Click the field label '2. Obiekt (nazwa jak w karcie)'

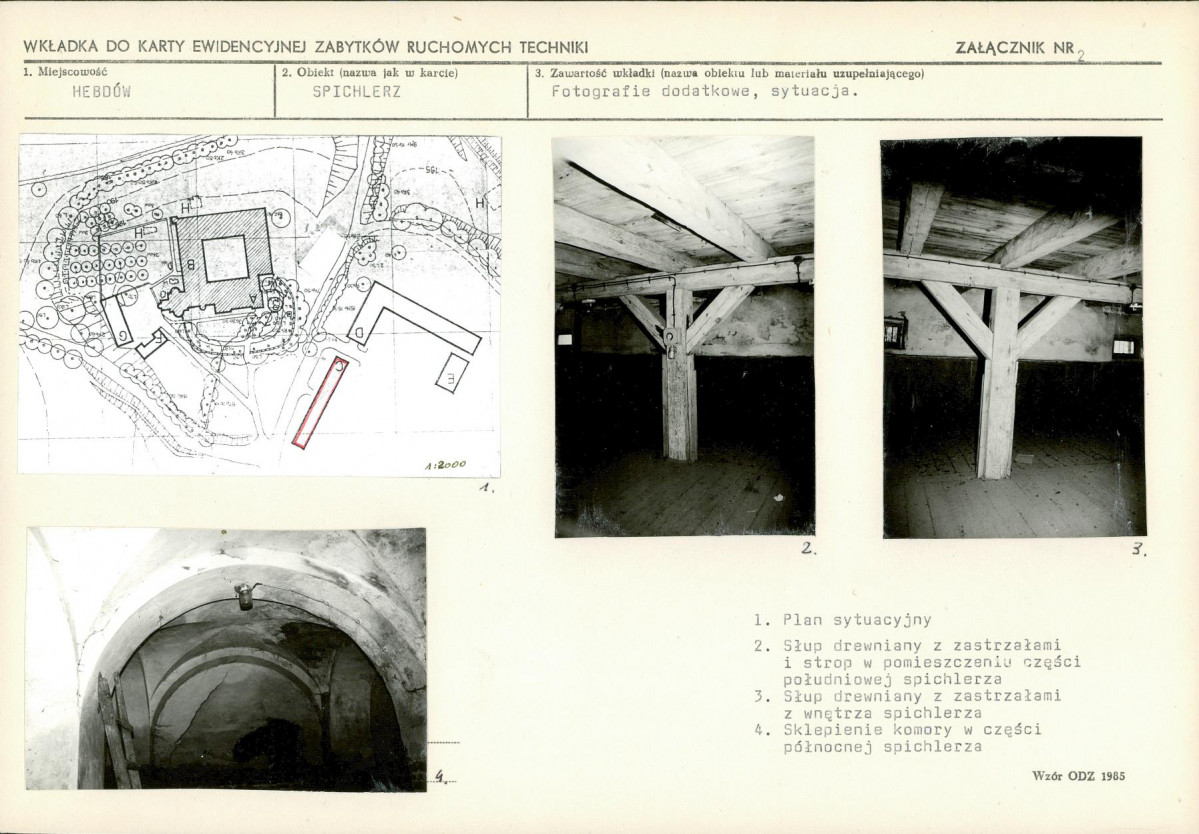click(370, 73)
